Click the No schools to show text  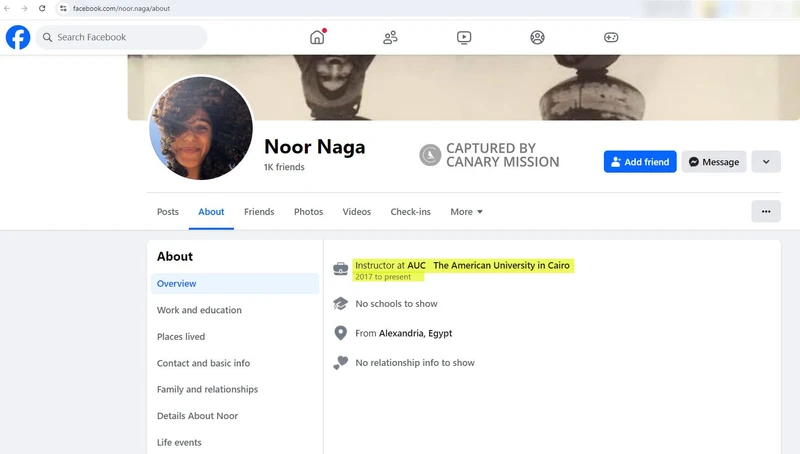[x=396, y=304]
